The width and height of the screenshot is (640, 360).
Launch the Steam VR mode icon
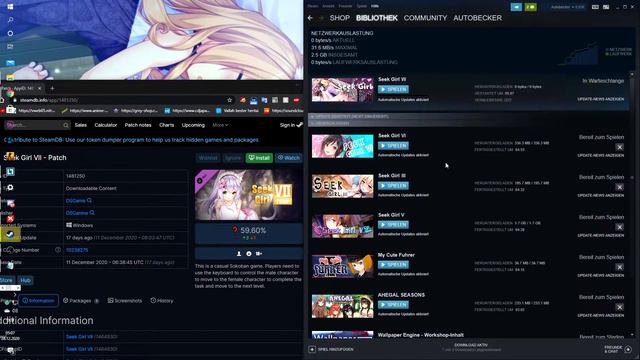tap(596, 7)
